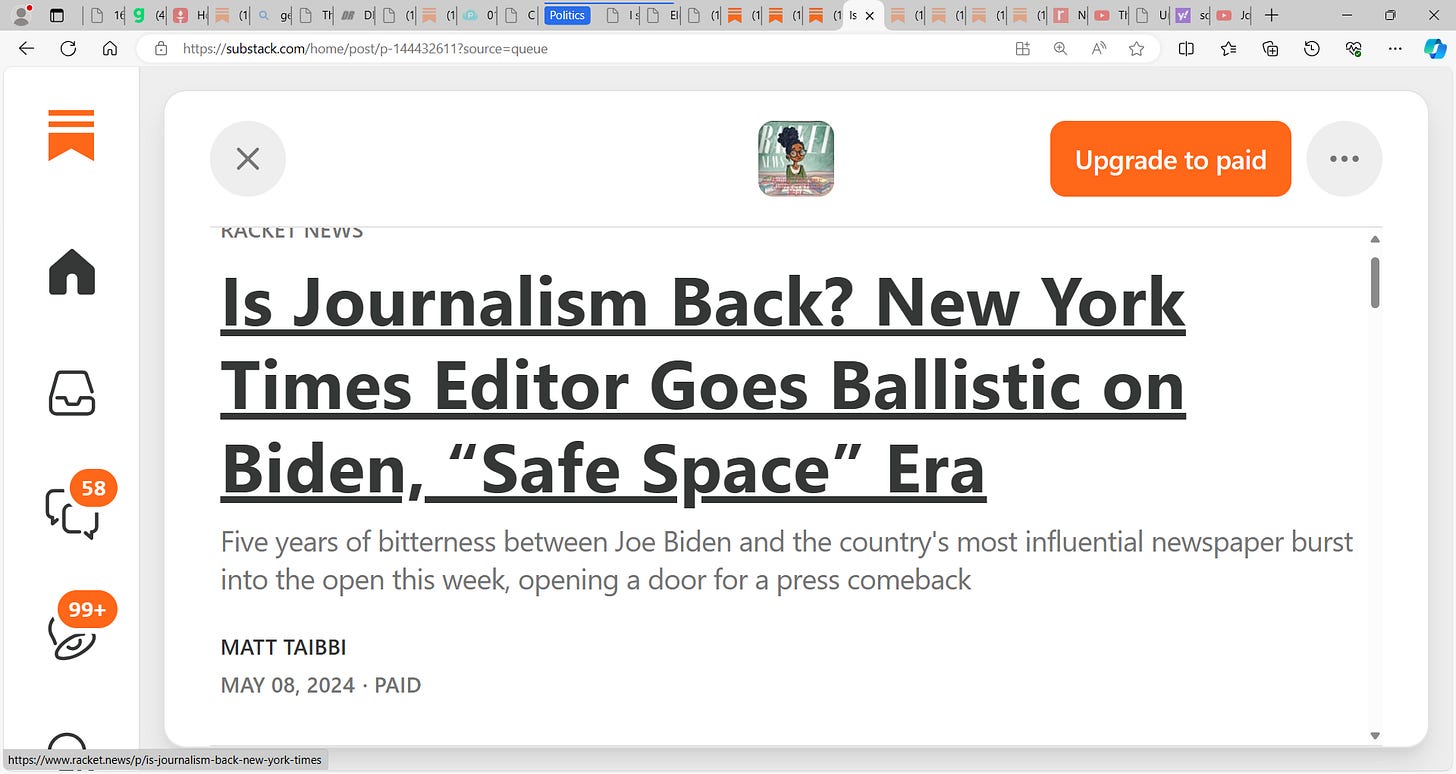This screenshot has width=1456, height=774.
Task: Open split screen view
Action: [x=1186, y=48]
